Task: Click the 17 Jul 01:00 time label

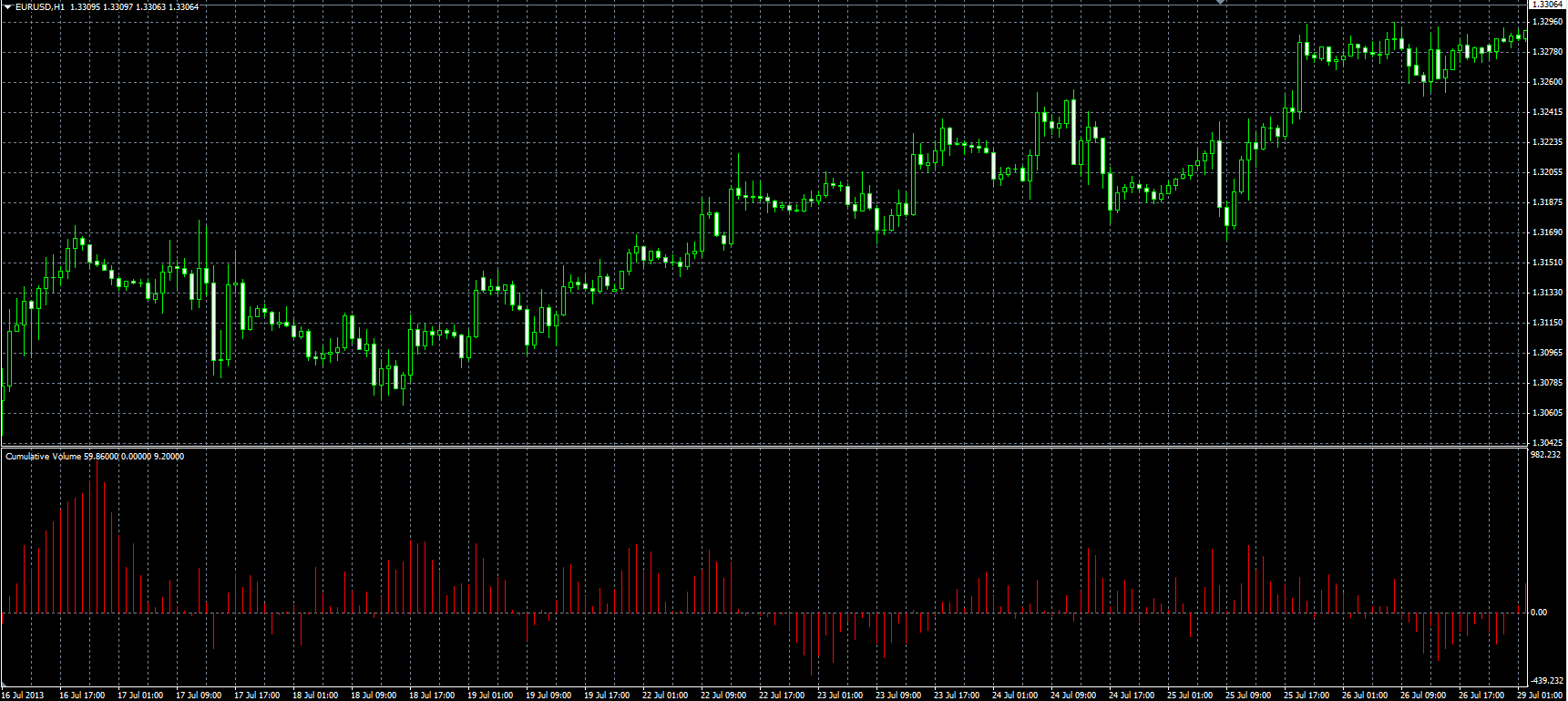Action: point(139,696)
